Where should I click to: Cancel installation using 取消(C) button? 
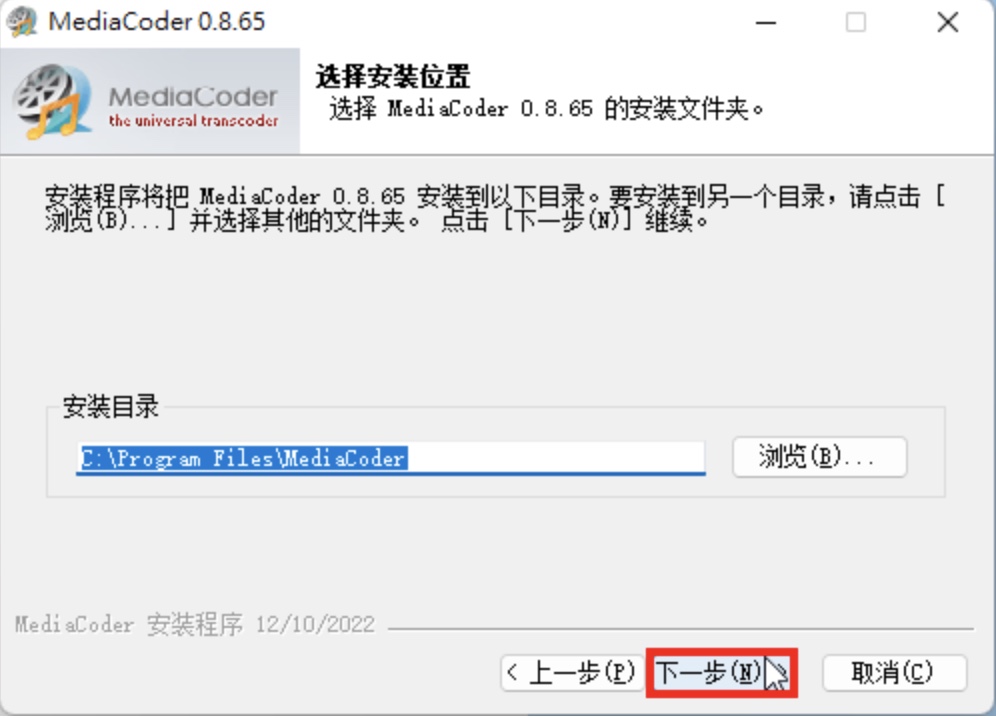[x=894, y=673]
